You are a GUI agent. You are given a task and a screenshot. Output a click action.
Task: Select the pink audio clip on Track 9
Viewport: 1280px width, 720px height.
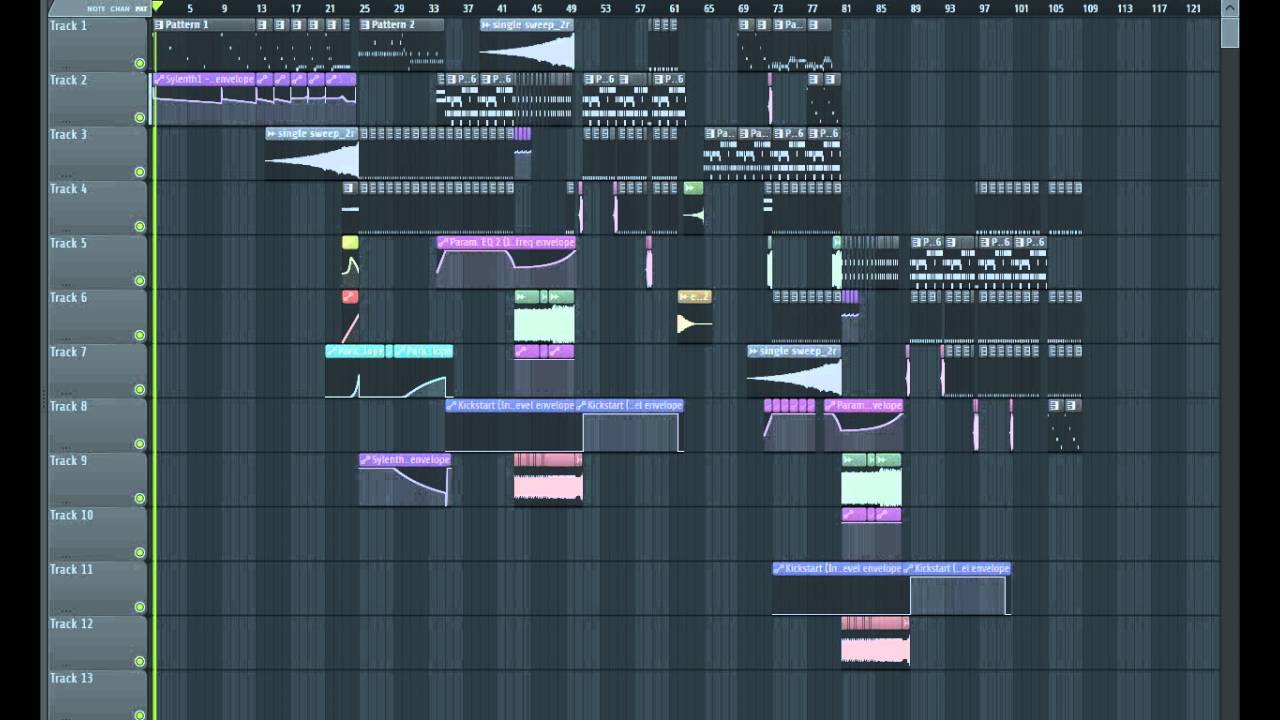coord(548,478)
